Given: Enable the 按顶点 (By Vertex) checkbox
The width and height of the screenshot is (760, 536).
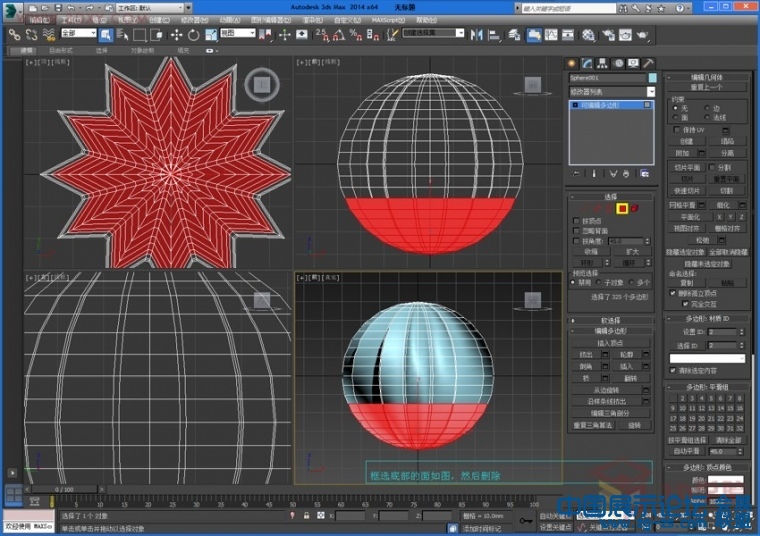Looking at the screenshot, I should pyautogui.click(x=576, y=221).
